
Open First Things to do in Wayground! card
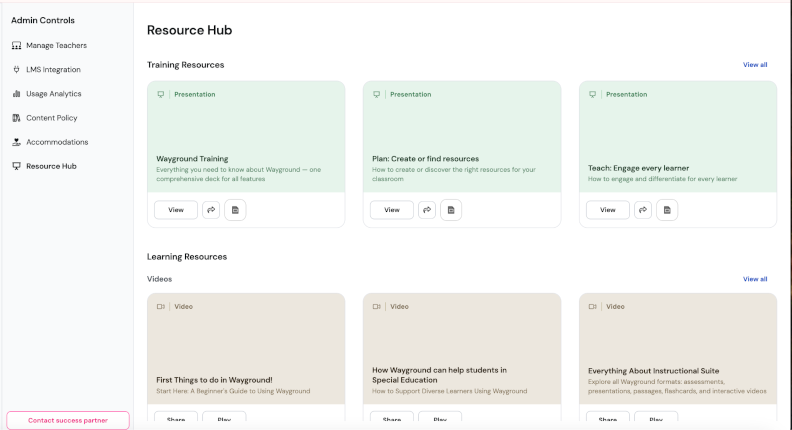click(x=246, y=349)
